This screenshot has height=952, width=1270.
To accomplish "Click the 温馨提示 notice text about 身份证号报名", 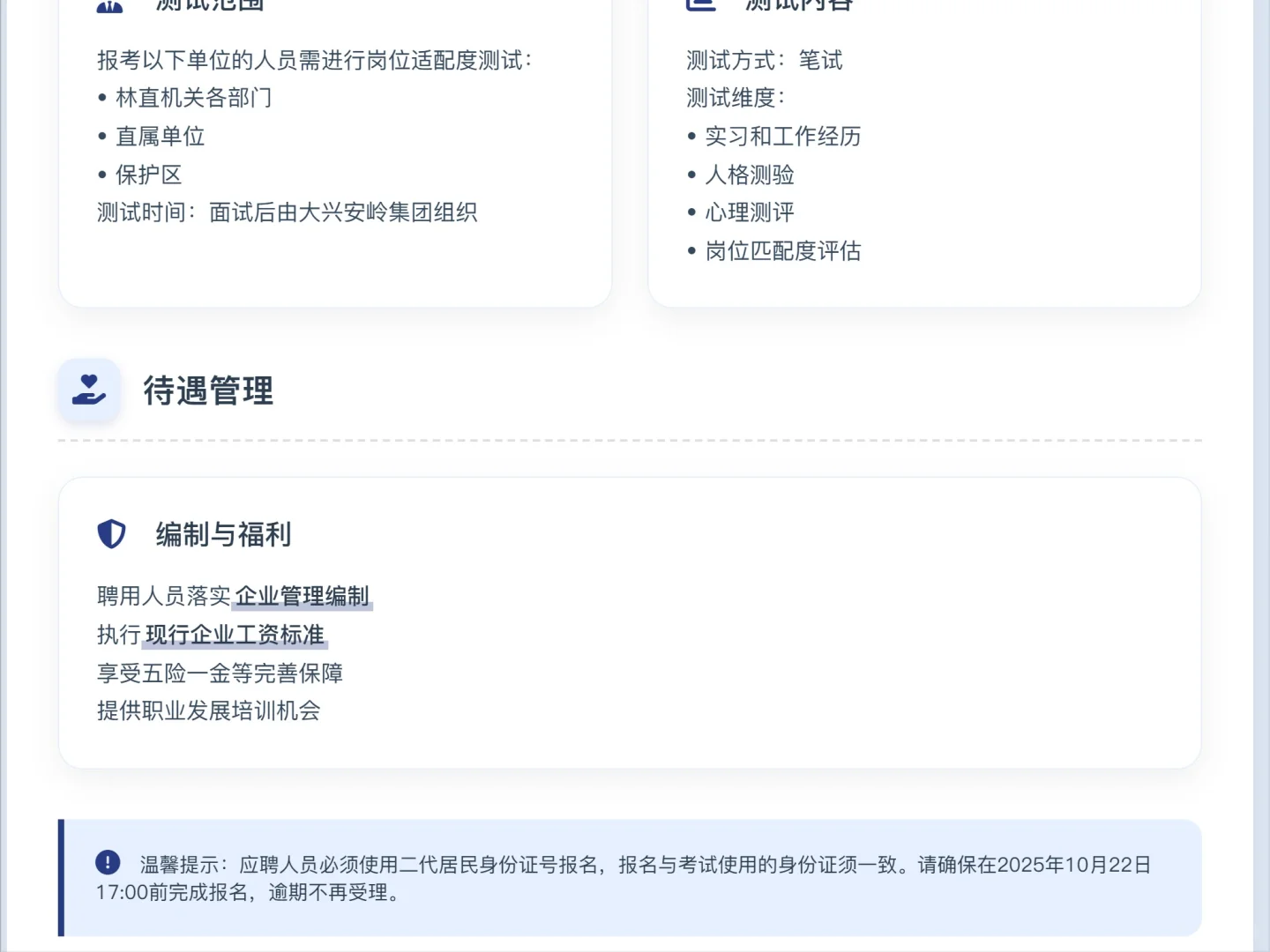I will coord(624,878).
